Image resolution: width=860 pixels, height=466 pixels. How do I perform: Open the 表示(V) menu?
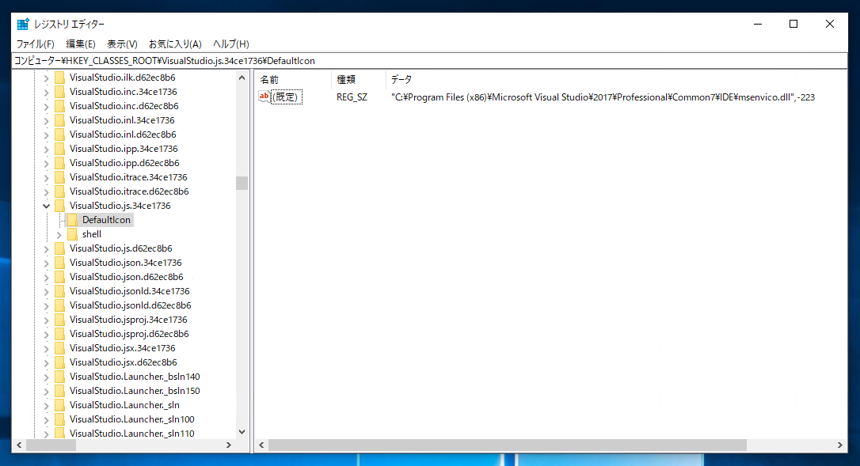tap(122, 44)
